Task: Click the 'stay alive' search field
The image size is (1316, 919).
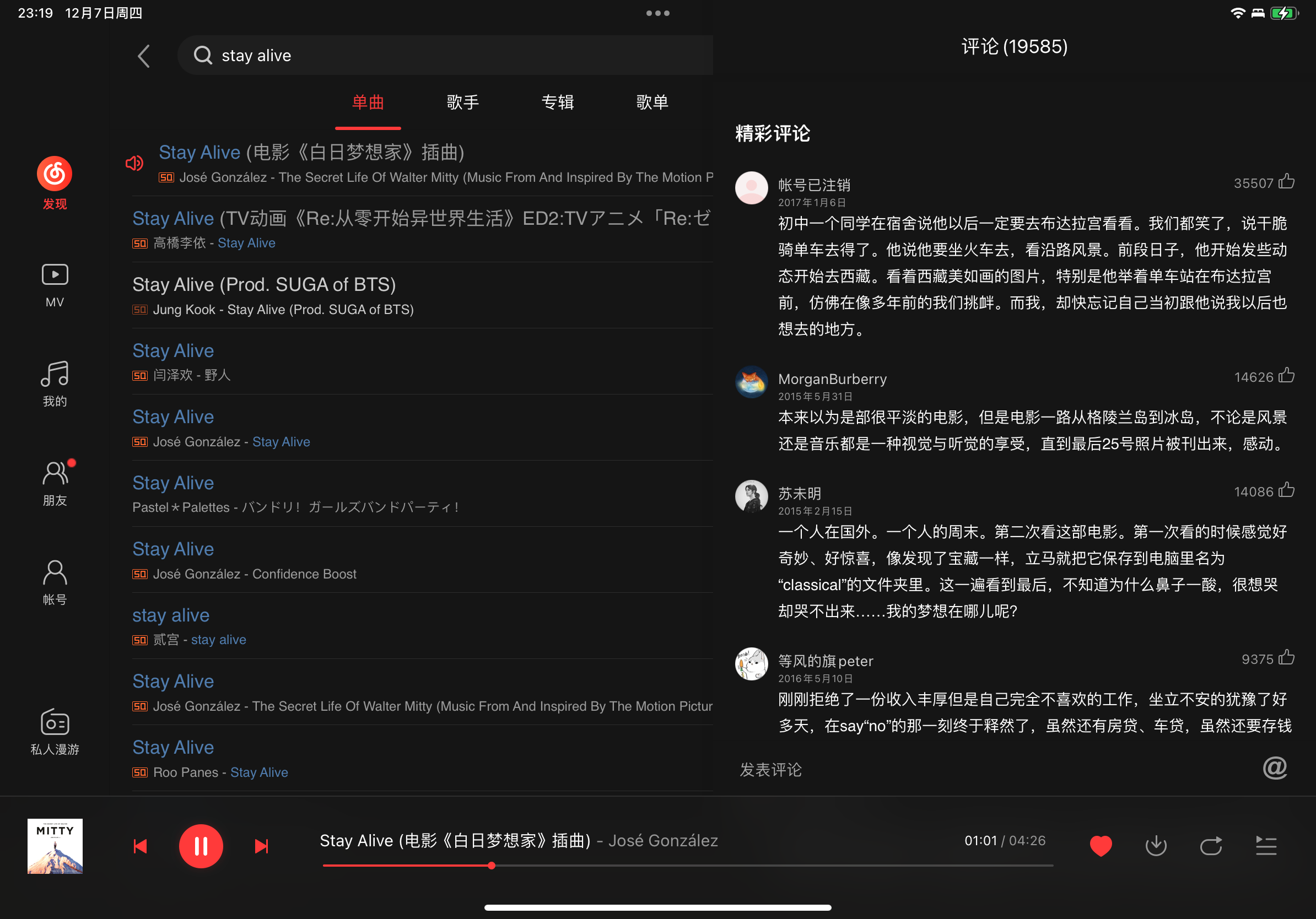Action: (x=445, y=55)
